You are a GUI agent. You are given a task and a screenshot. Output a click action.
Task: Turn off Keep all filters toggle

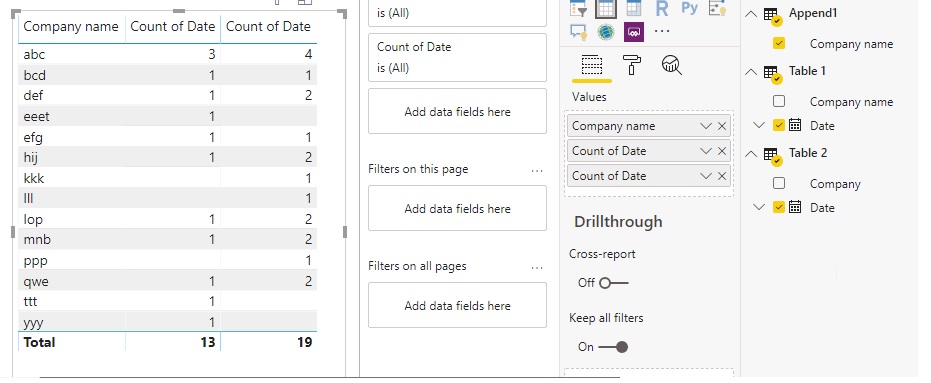click(x=613, y=347)
